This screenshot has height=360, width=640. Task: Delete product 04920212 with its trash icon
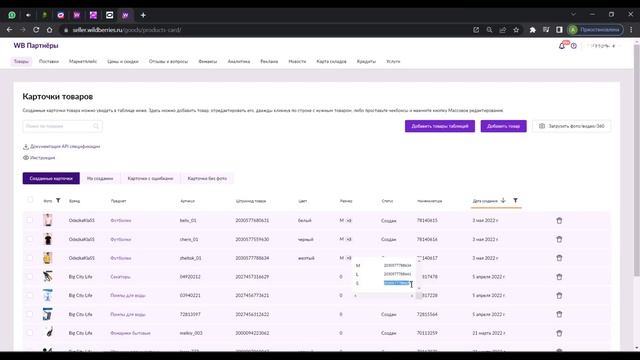559,277
